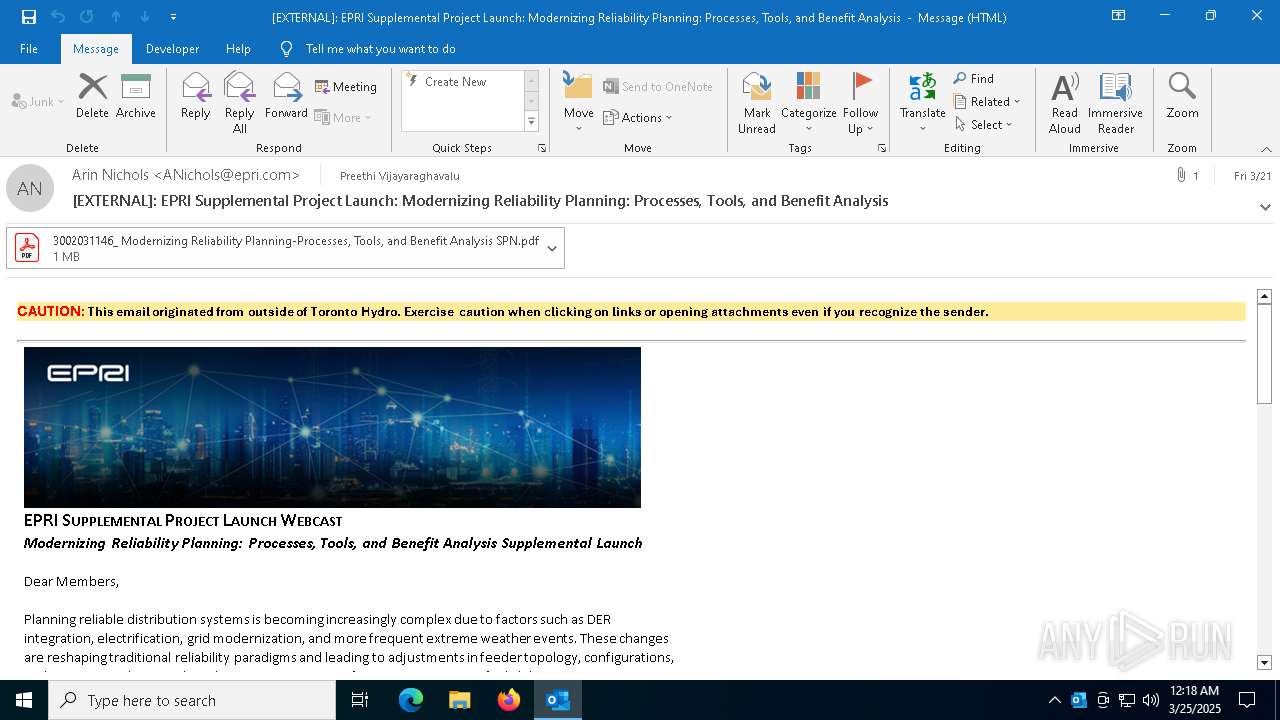1280x720 pixels.
Task: Click the Zoom magnifier button
Action: click(1182, 96)
